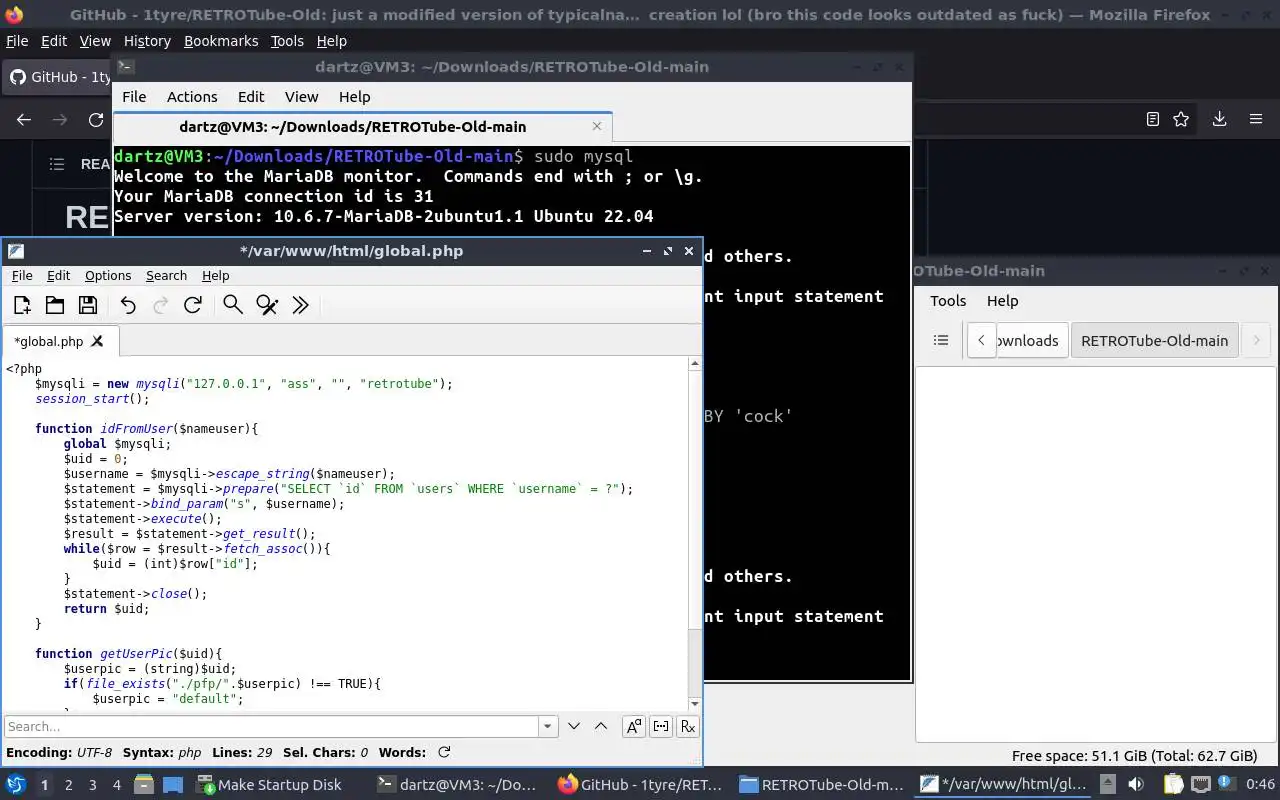This screenshot has height=800, width=1280.
Task: Open Firefox's Bookmarks menu
Action: coord(221,41)
